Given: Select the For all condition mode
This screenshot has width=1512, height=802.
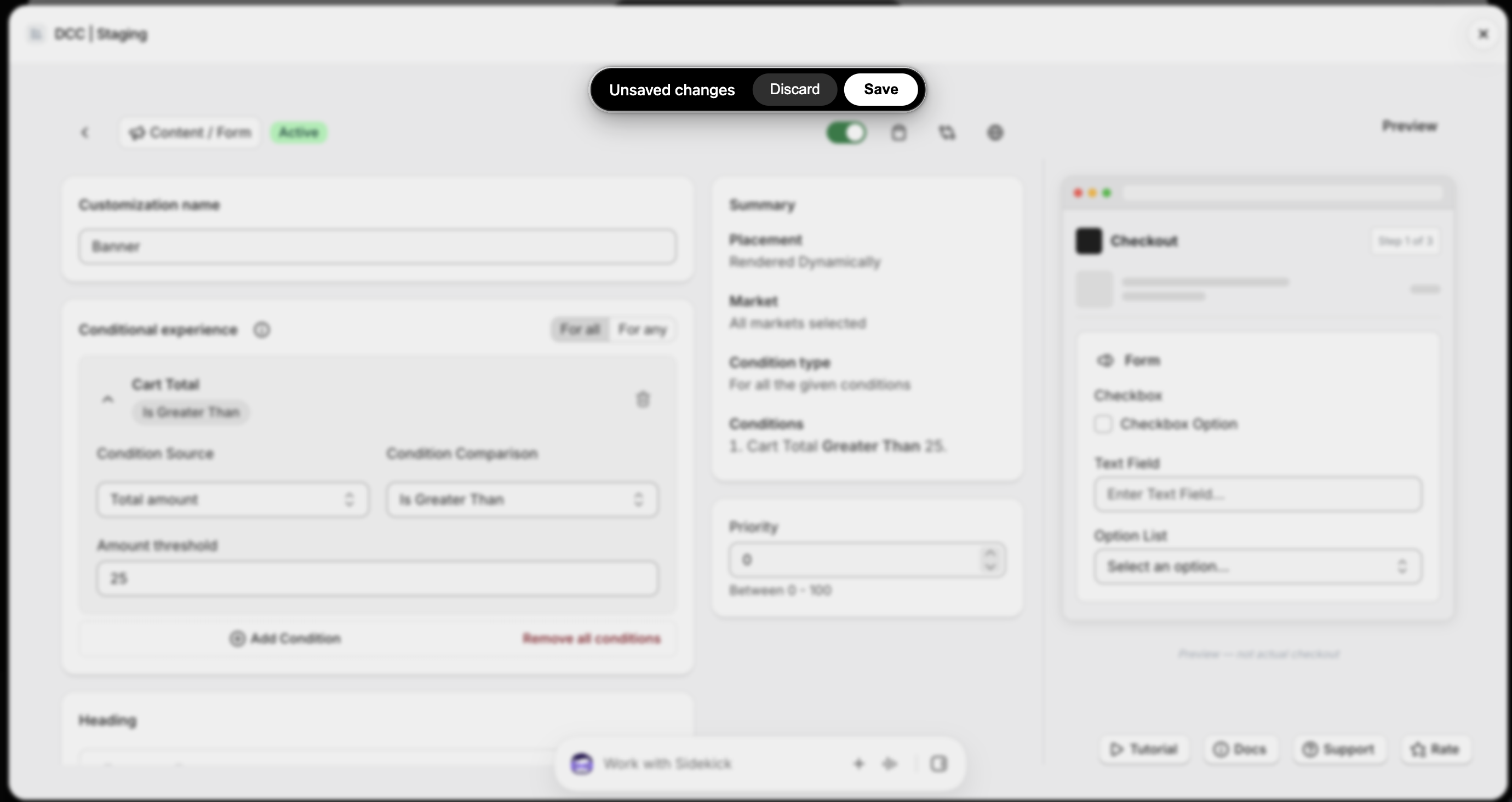Looking at the screenshot, I should tap(580, 329).
